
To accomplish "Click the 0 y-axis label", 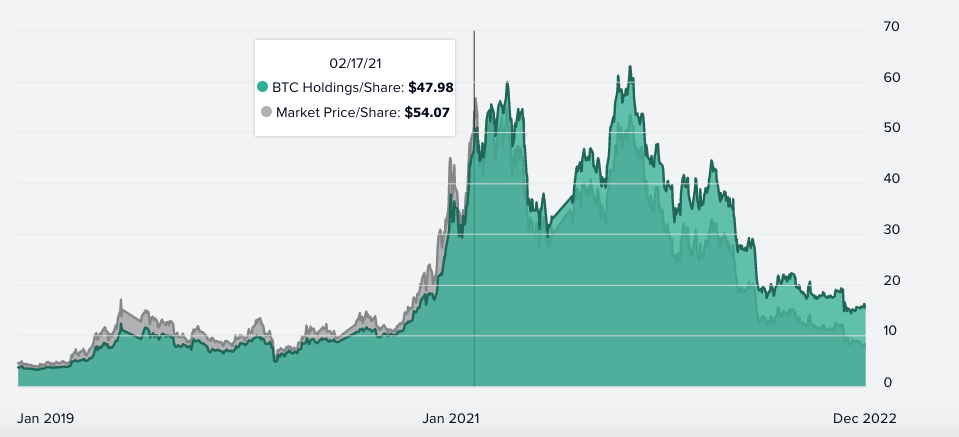I will (x=887, y=382).
